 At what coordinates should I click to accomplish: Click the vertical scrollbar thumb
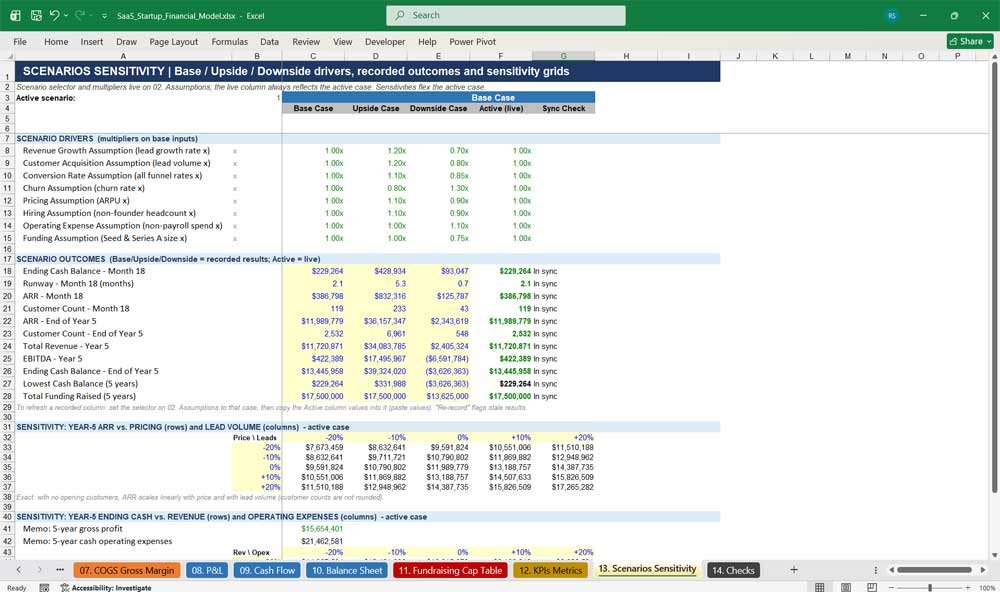(x=994, y=278)
